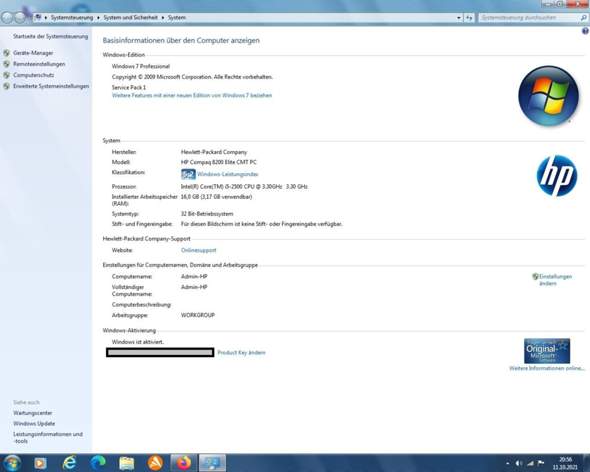This screenshot has height=472, width=590.
Task: Click shield icon beside Remoteeinstellungen
Action: (x=6, y=64)
